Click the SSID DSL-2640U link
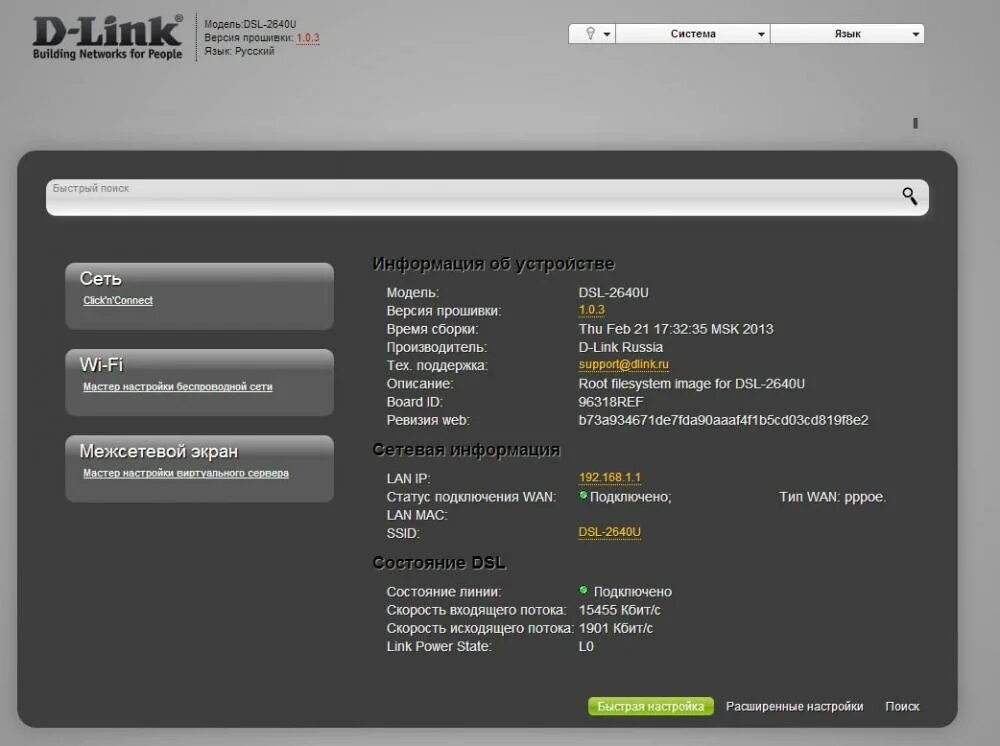 pos(610,532)
